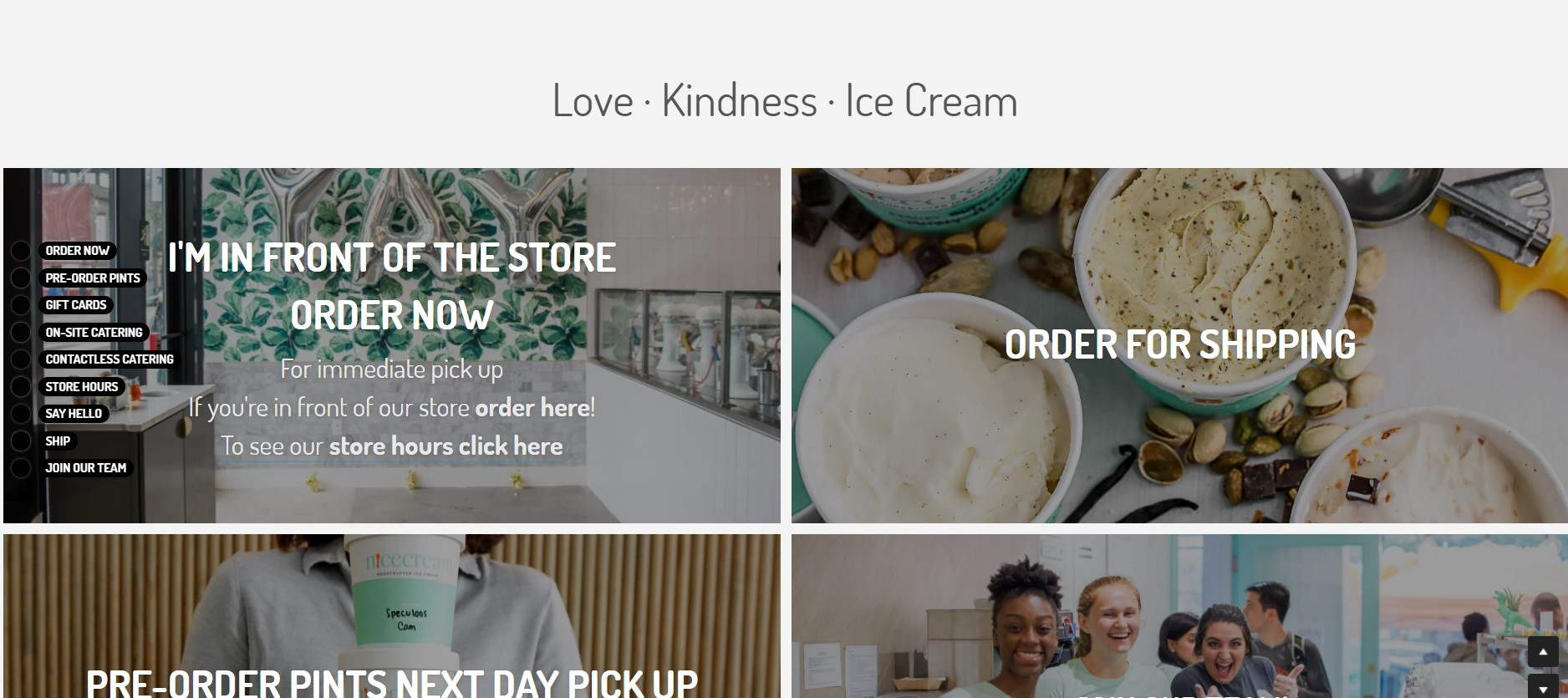Click the scroll up arrow button
The height and width of the screenshot is (698, 1568).
[x=1543, y=652]
